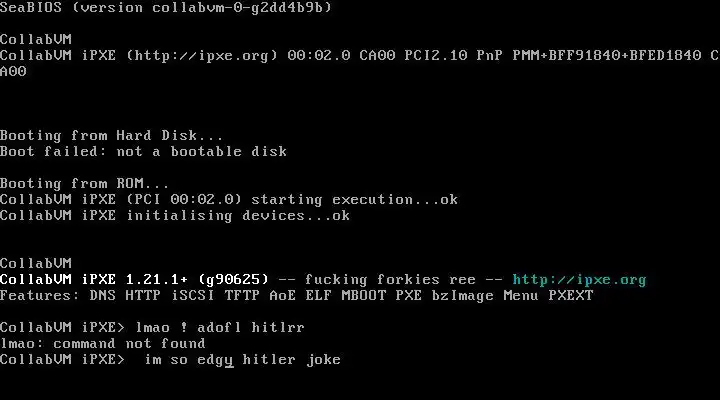The image size is (720, 400).
Task: Click the bold "CollabVM iPXE 1.21.1+" text
Action: coord(94,280)
